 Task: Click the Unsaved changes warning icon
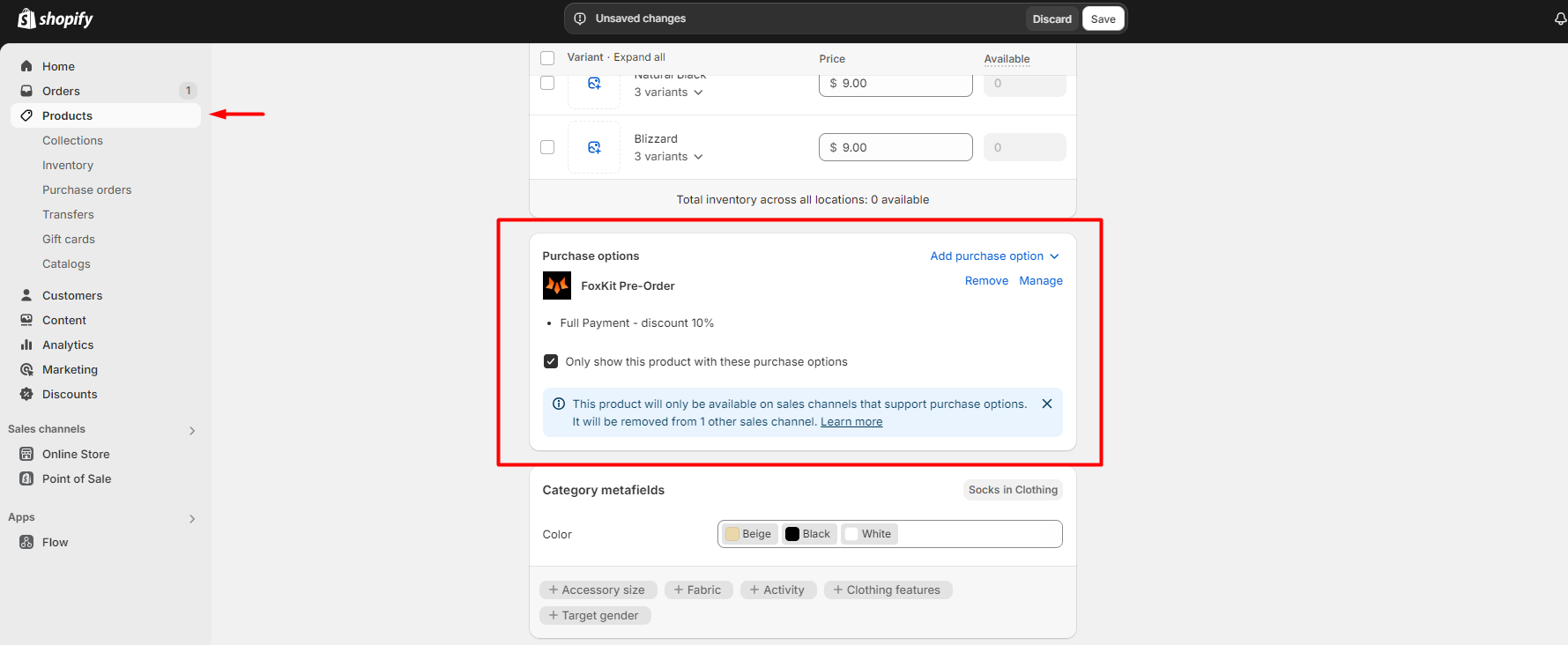coord(580,19)
